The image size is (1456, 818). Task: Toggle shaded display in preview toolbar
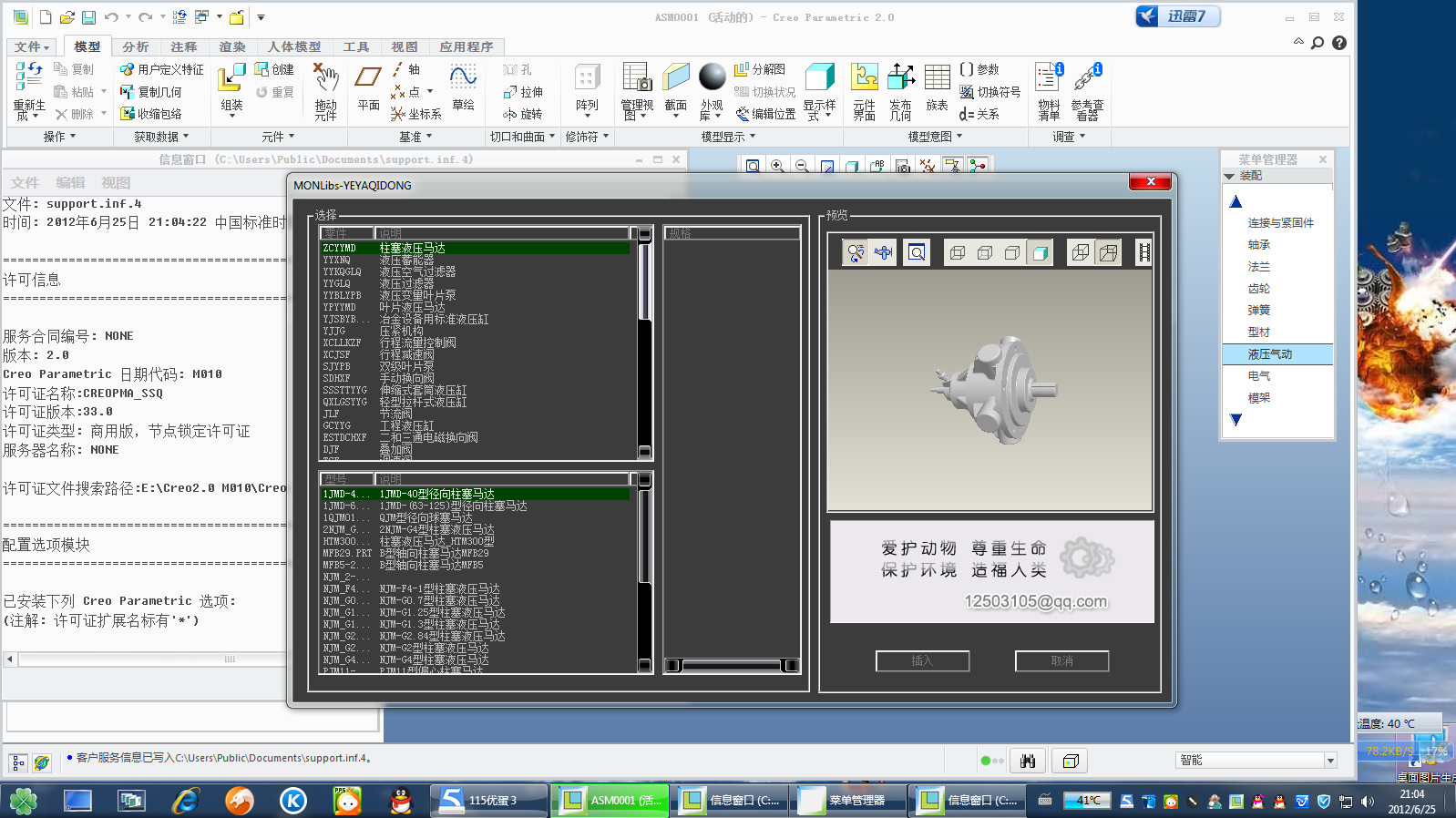click(x=1040, y=252)
